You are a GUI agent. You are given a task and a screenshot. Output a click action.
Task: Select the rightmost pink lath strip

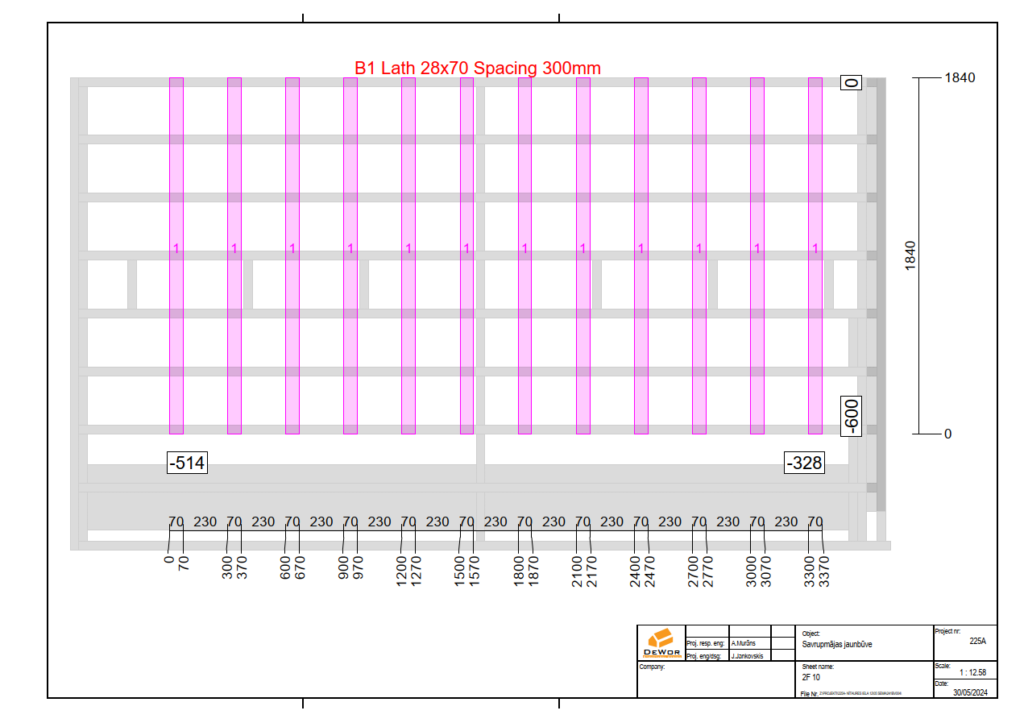(x=815, y=256)
